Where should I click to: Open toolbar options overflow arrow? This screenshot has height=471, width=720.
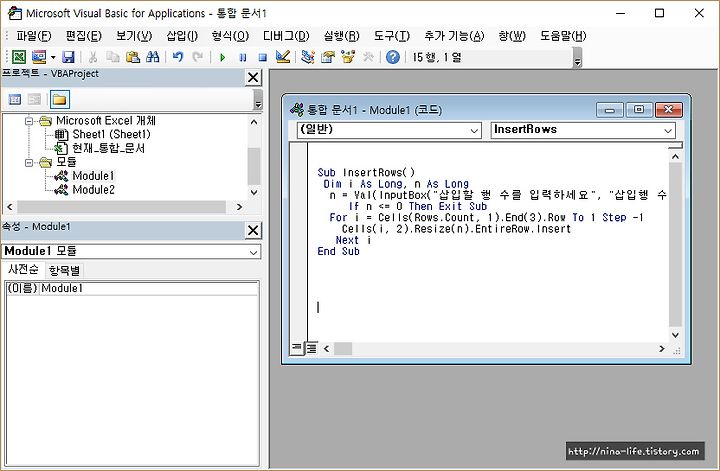coord(578,58)
